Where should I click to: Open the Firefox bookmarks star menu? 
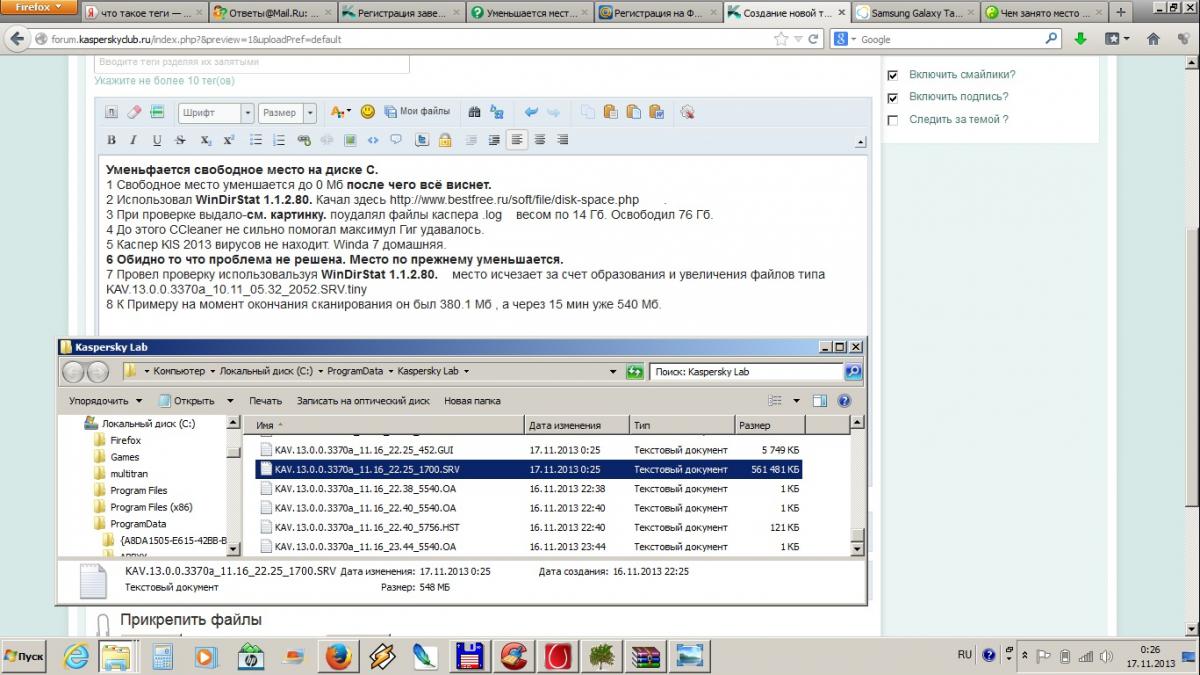(1117, 39)
